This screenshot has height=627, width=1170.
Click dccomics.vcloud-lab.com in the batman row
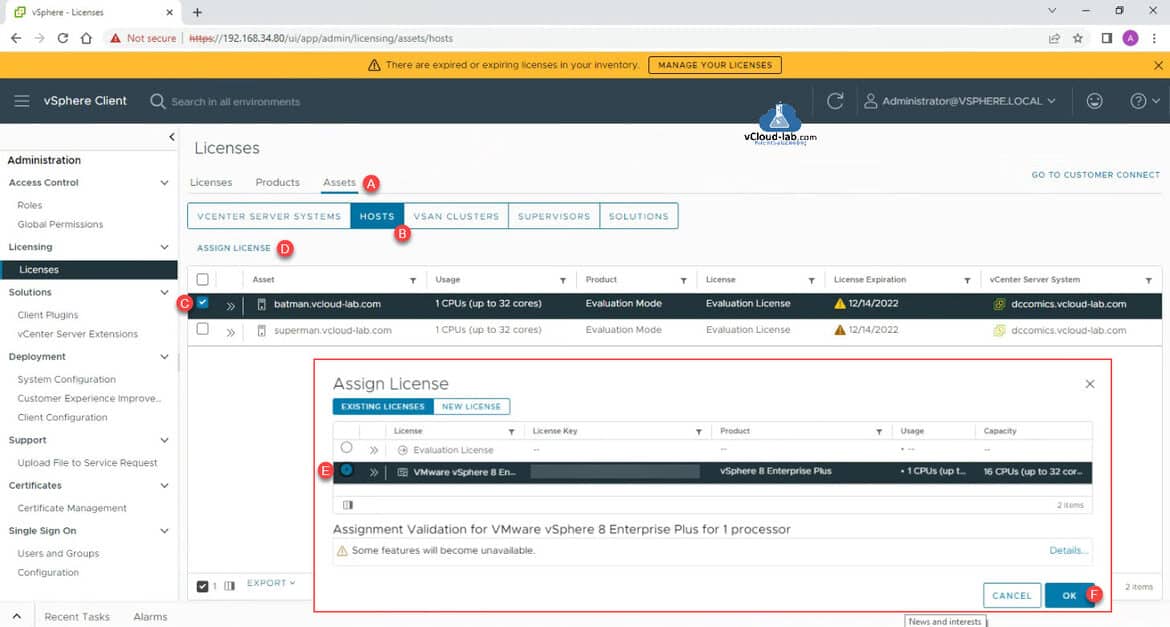[x=1069, y=304]
